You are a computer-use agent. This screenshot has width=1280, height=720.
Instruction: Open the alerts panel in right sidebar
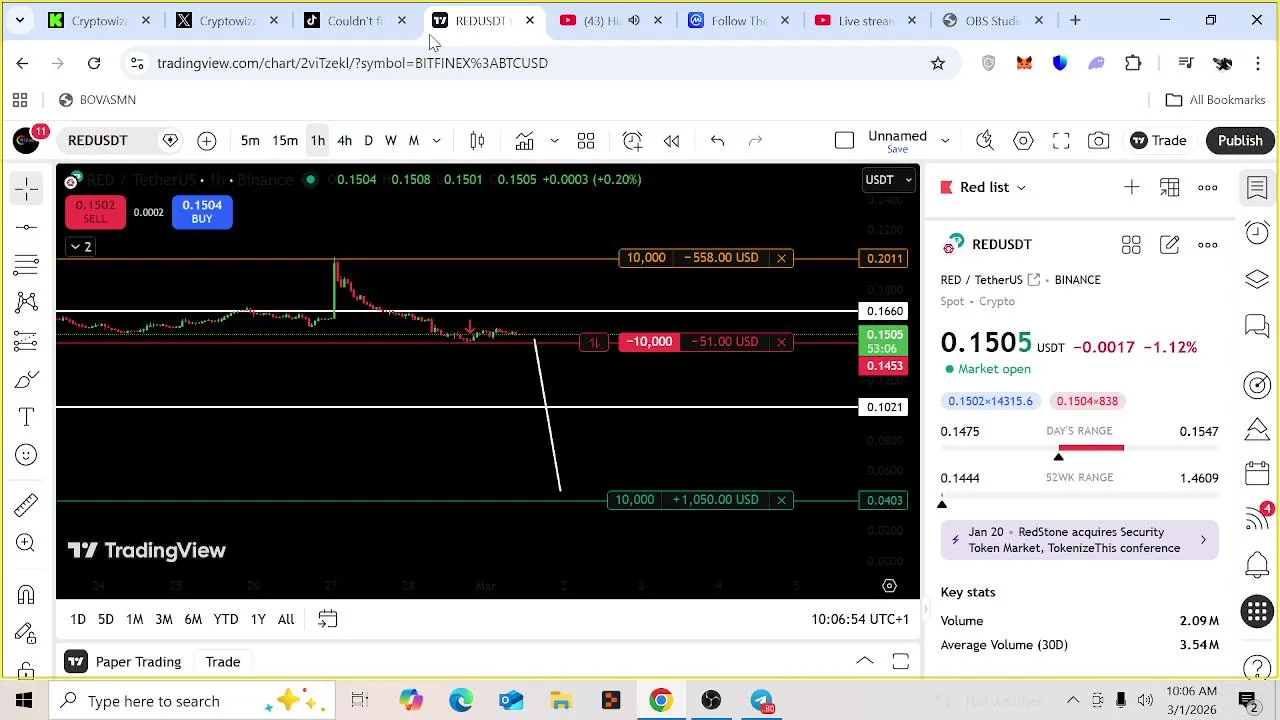(x=1257, y=233)
